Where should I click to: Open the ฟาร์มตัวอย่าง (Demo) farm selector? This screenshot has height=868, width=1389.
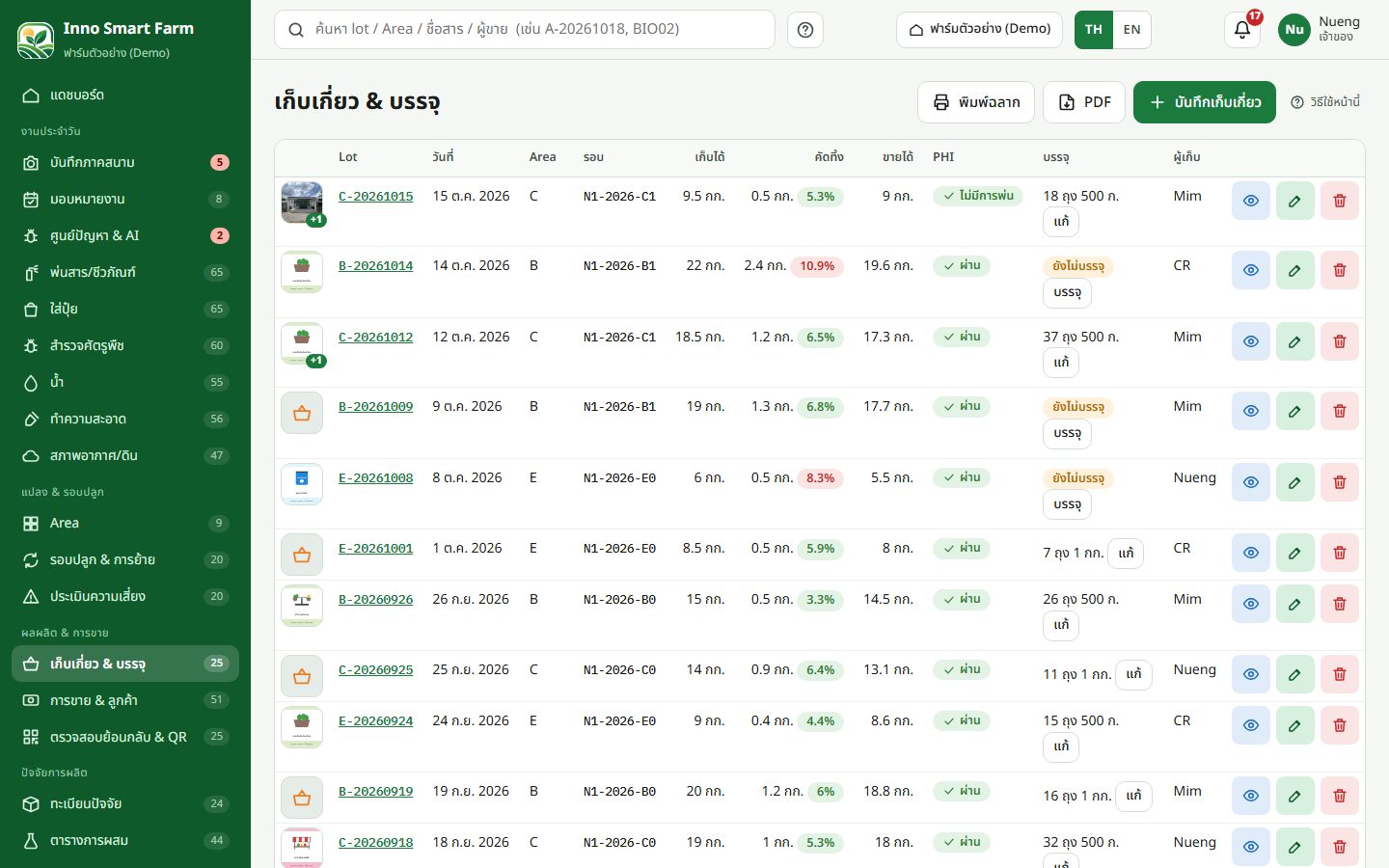pos(980,30)
